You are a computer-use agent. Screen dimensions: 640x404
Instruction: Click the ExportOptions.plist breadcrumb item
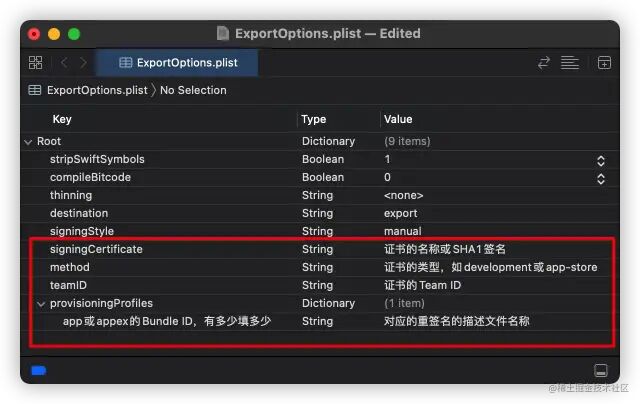tap(97, 90)
